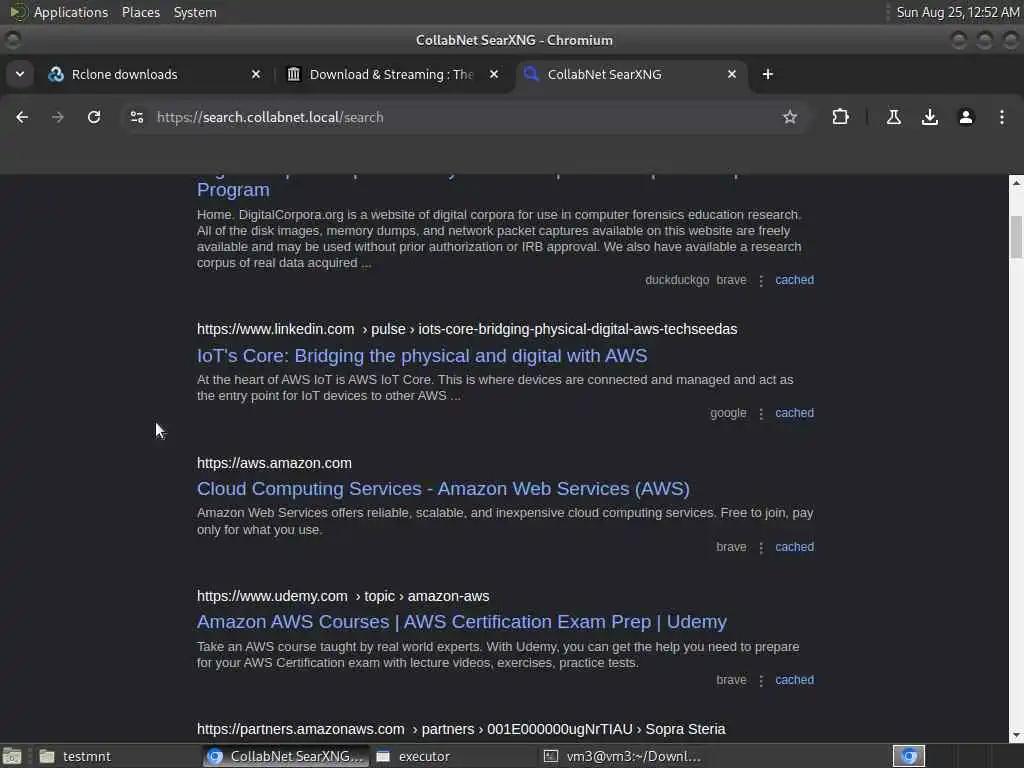The height and width of the screenshot is (768, 1024).
Task: Click the workspace switcher icon in taskbar
Action: [x=909, y=756]
